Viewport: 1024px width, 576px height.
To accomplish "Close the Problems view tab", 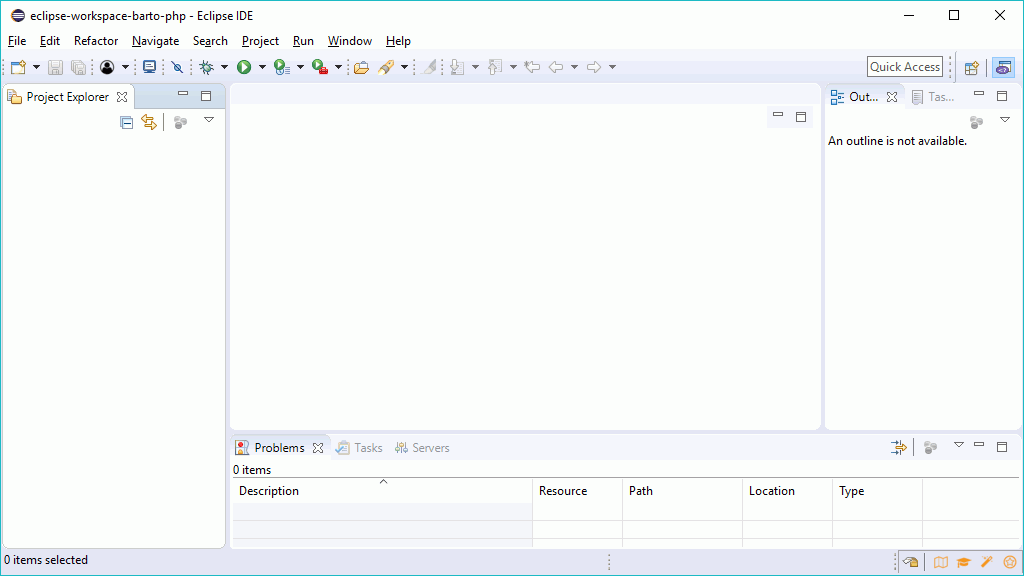I will point(318,448).
